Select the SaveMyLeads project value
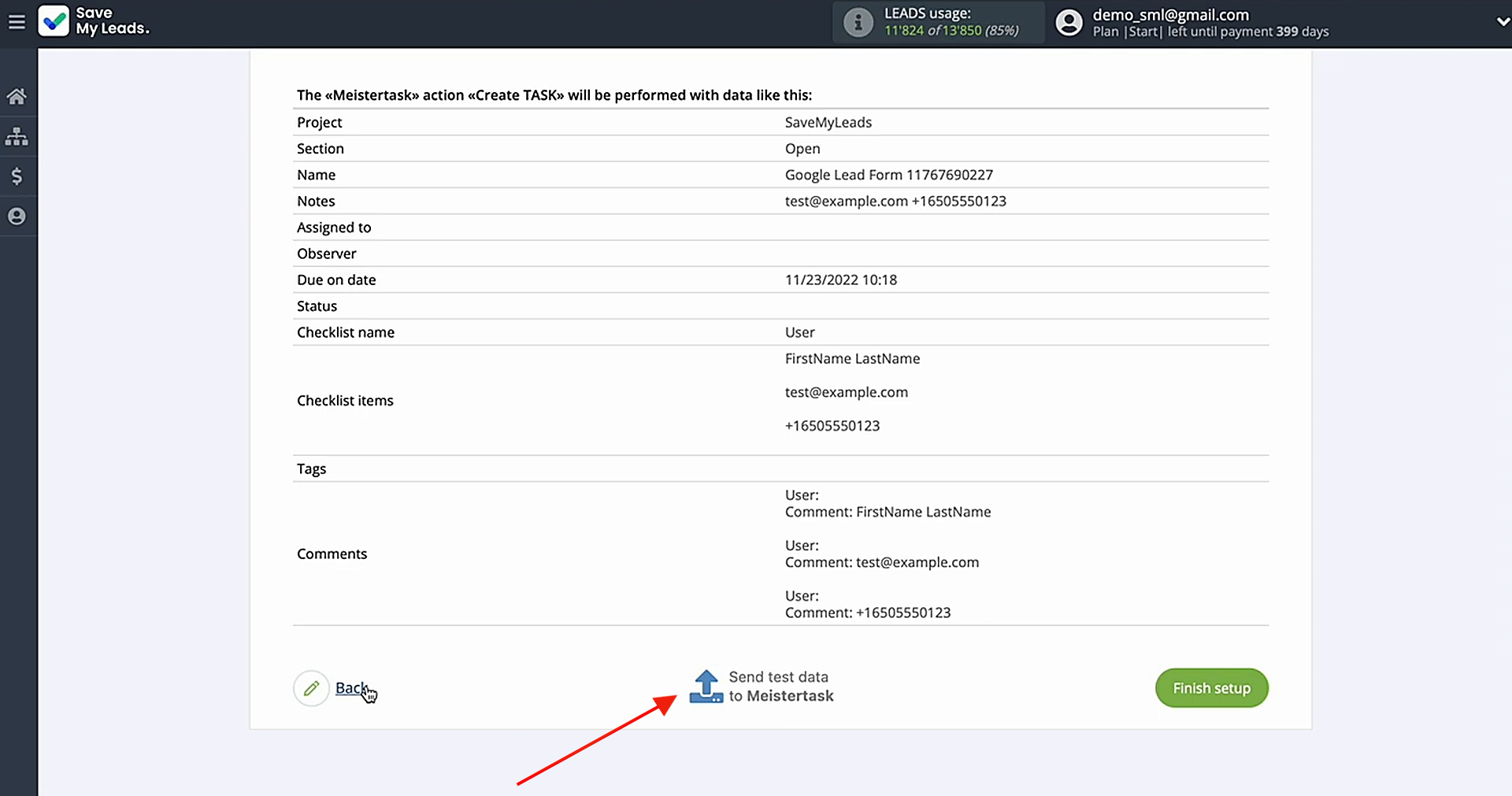Viewport: 1512px width, 796px height. click(828, 122)
